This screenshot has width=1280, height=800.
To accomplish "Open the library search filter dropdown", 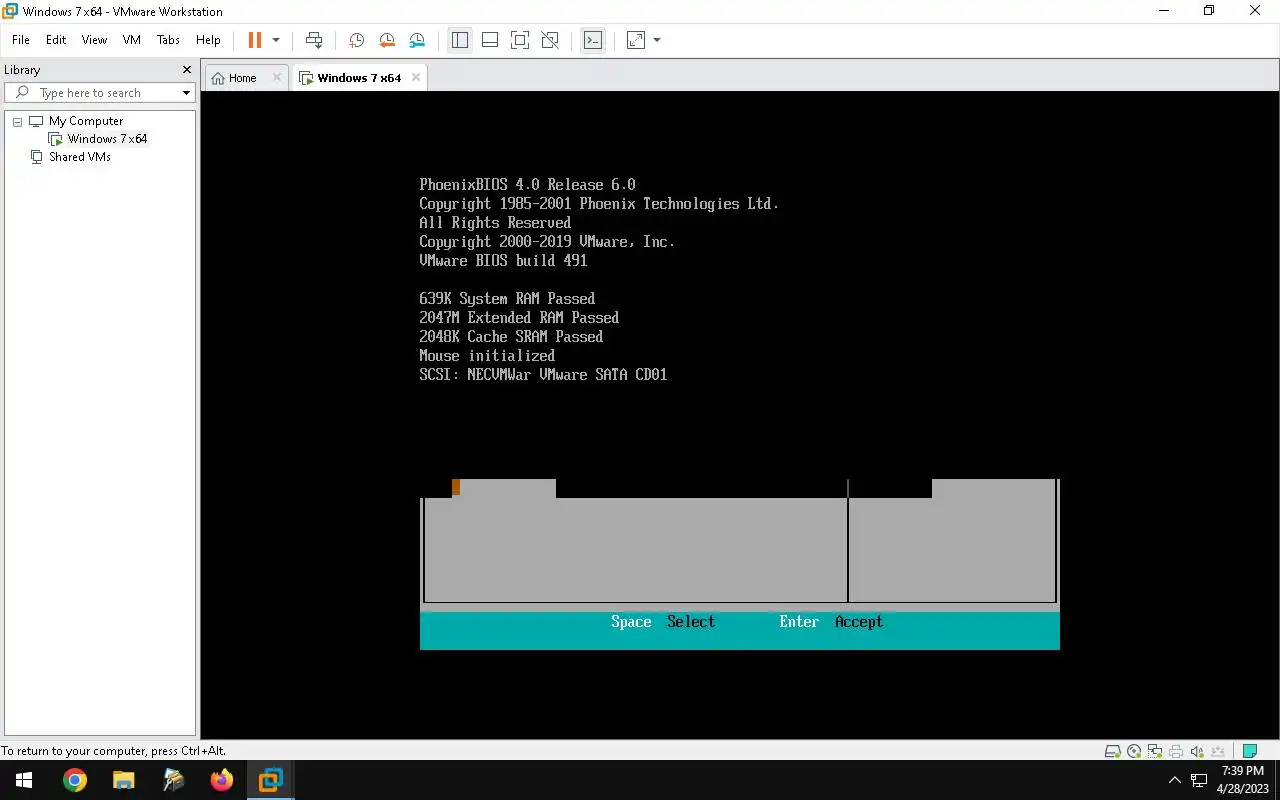I will pyautogui.click(x=186, y=93).
